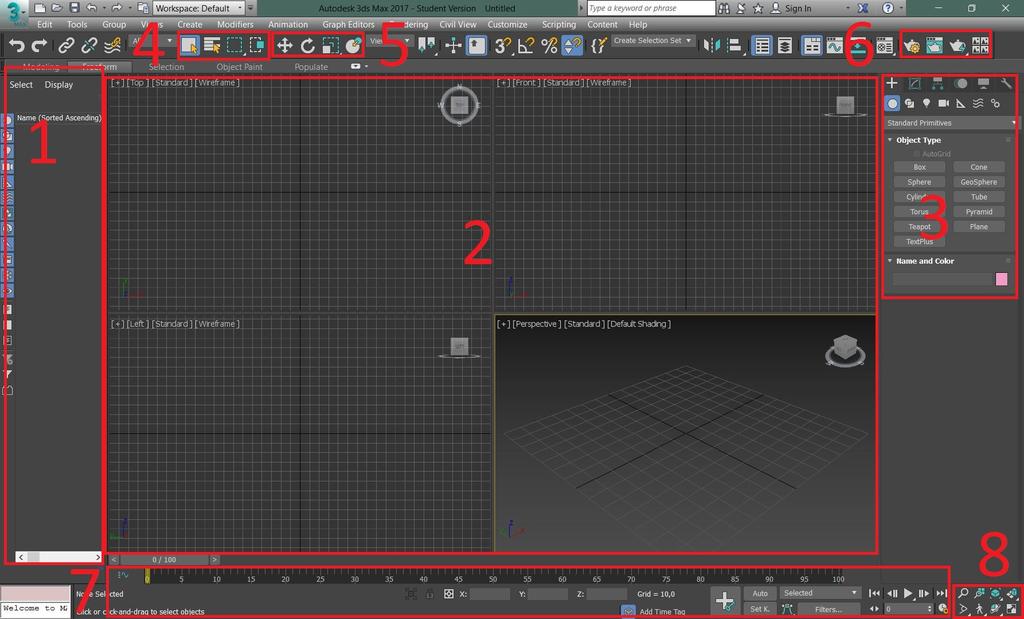Select the Shapes category icon
The image size is (1024, 619).
pyautogui.click(x=909, y=103)
